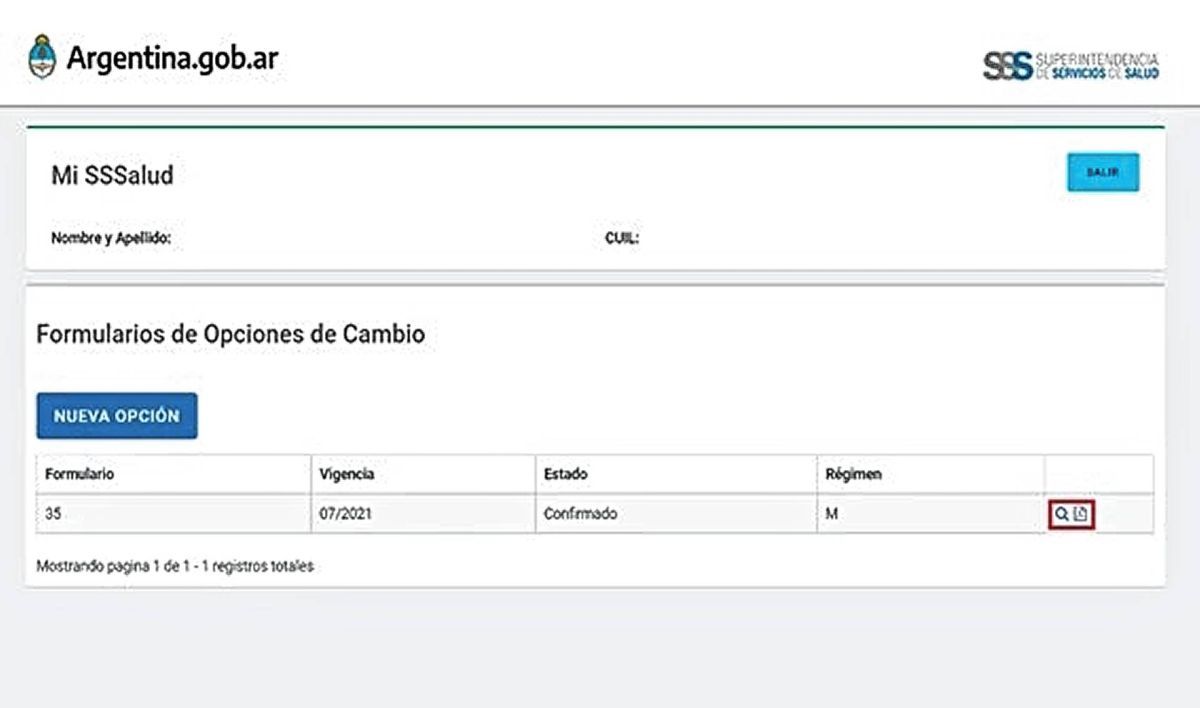Viewport: 1200px width, 708px height.
Task: Sort by the Vigencia column header
Action: [x=346, y=474]
